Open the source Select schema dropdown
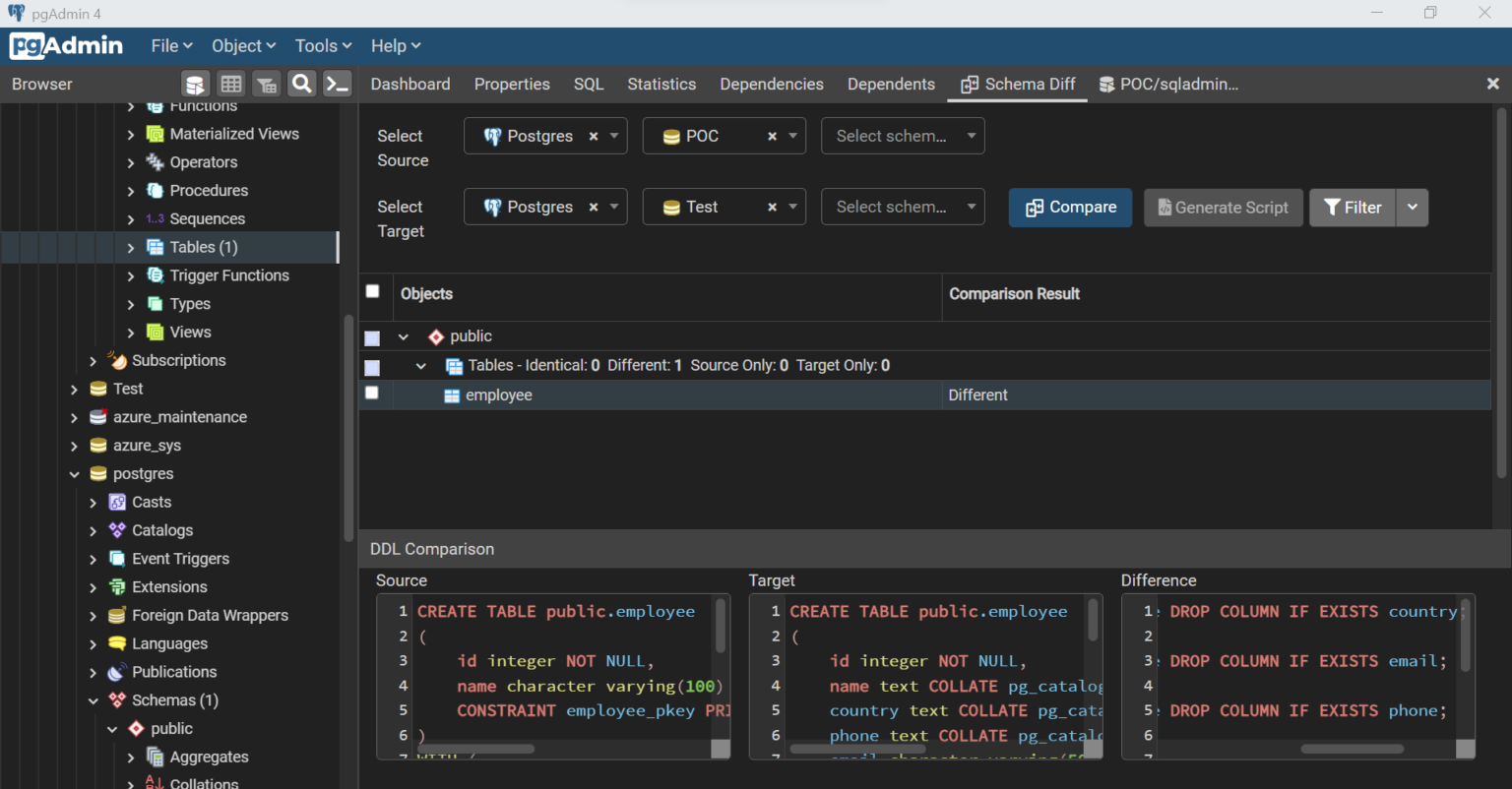This screenshot has width=1512, height=789. tap(903, 136)
